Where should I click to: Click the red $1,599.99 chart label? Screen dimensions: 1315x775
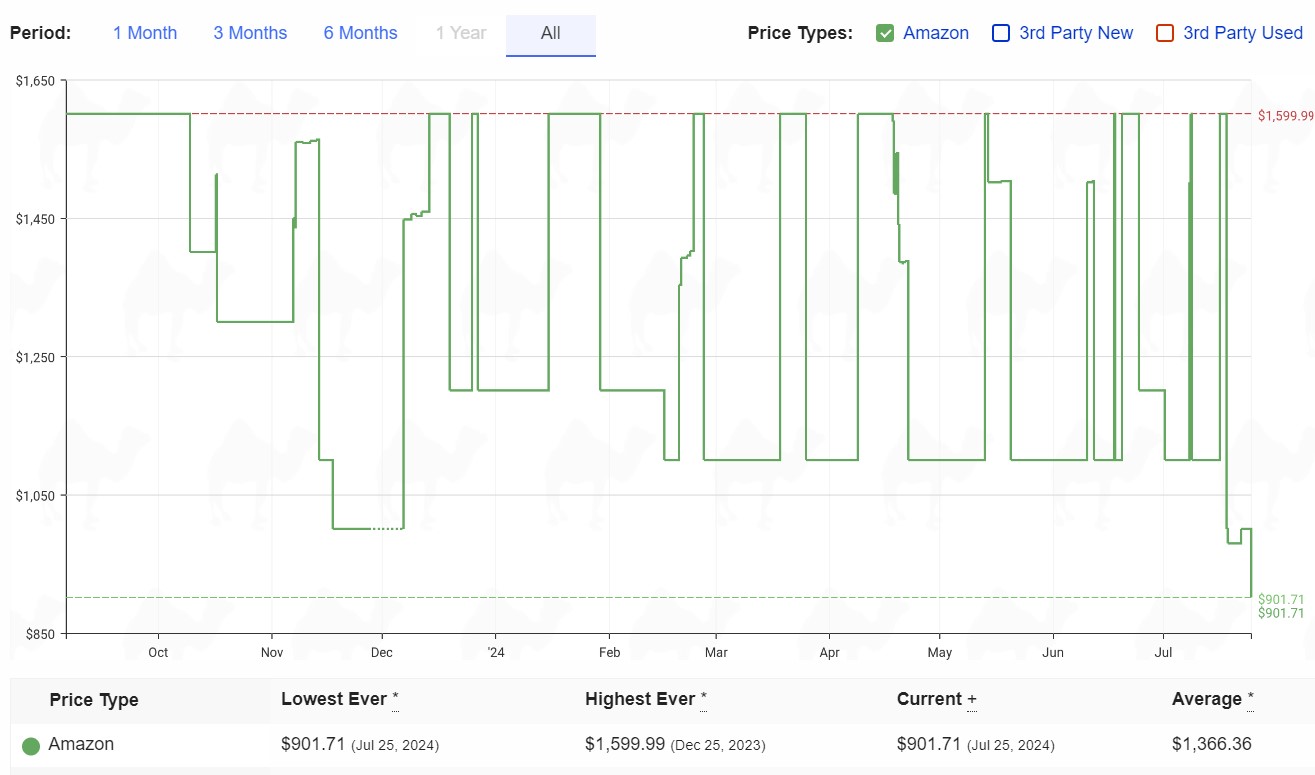pos(1286,116)
